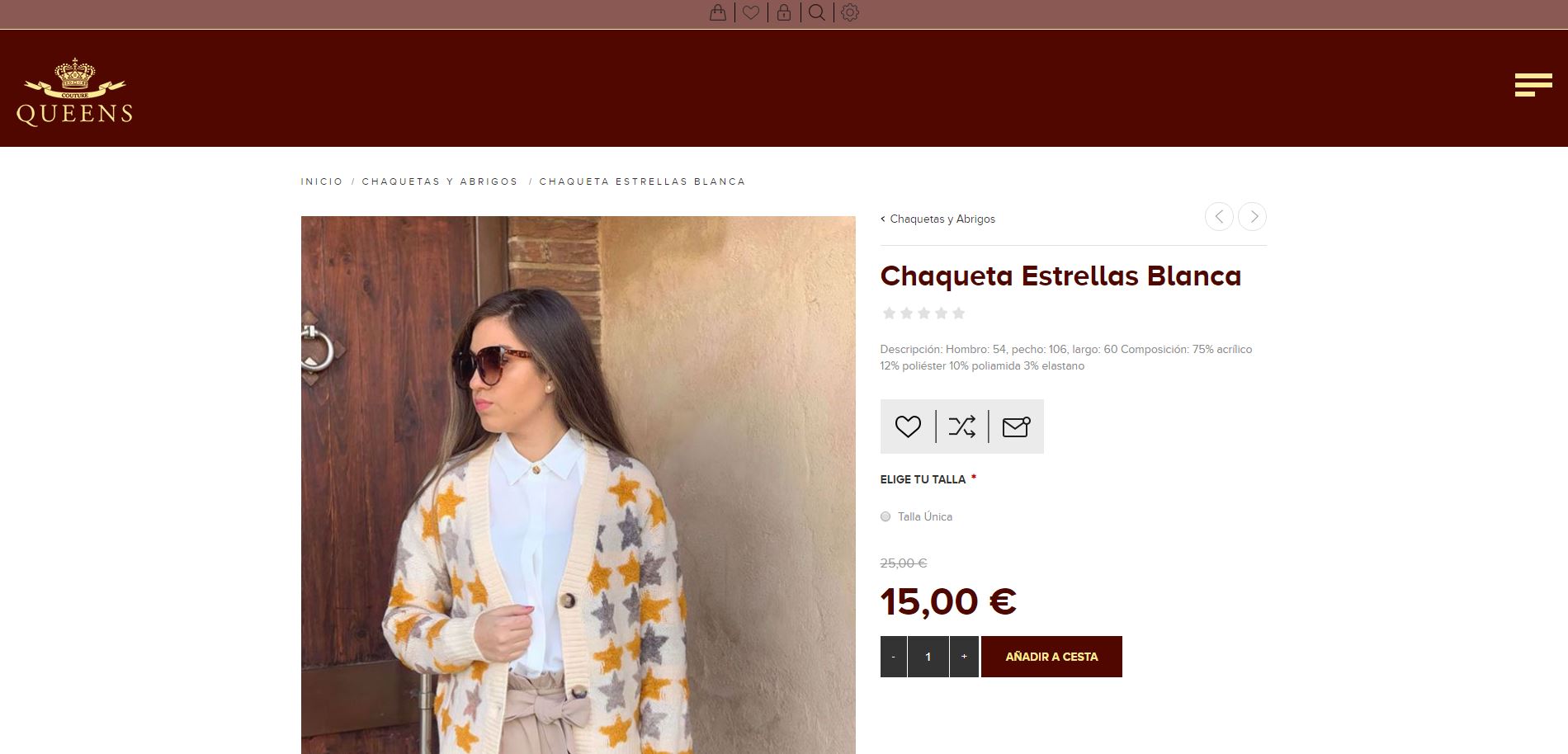The width and height of the screenshot is (1568, 754).
Task: Open the settings gear icon in top bar
Action: tap(850, 12)
